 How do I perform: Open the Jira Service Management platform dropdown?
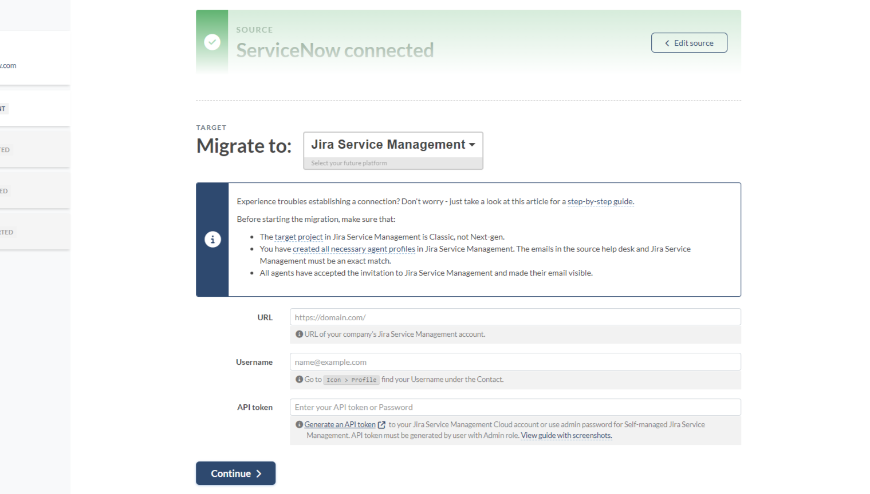click(393, 145)
